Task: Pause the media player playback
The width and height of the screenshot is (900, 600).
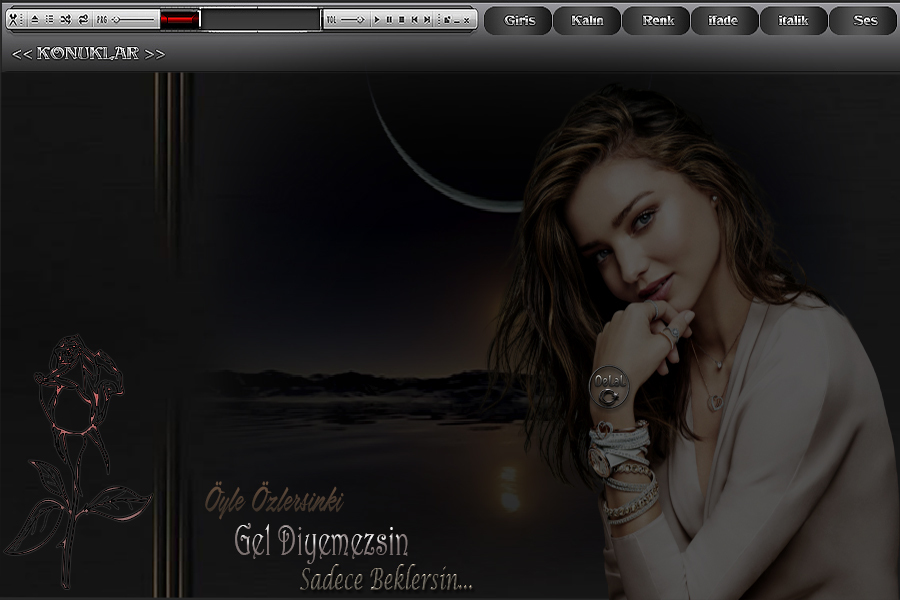Action: (x=389, y=19)
